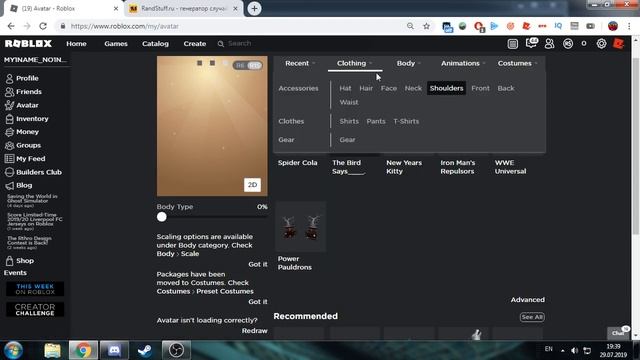The height and width of the screenshot is (360, 640).
Task: Open Chrome menu three dots
Action: pyautogui.click(x=629, y=26)
